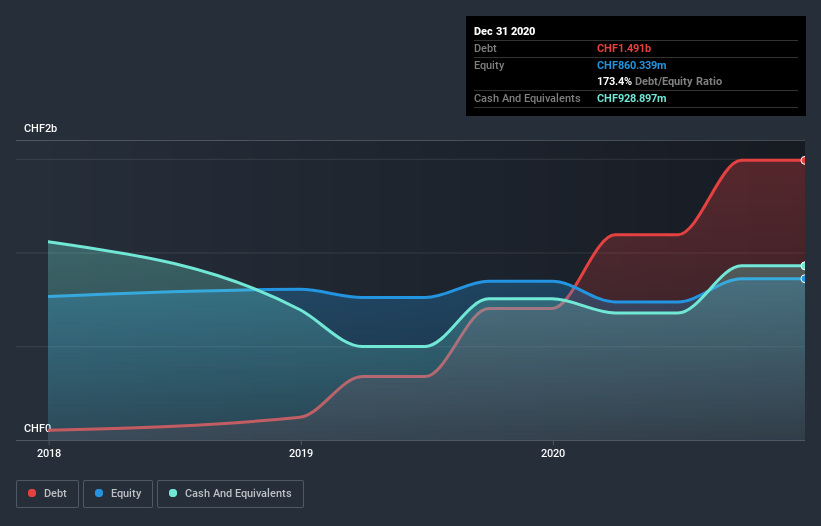
Task: Toggle the Debt legend button
Action: point(47,494)
